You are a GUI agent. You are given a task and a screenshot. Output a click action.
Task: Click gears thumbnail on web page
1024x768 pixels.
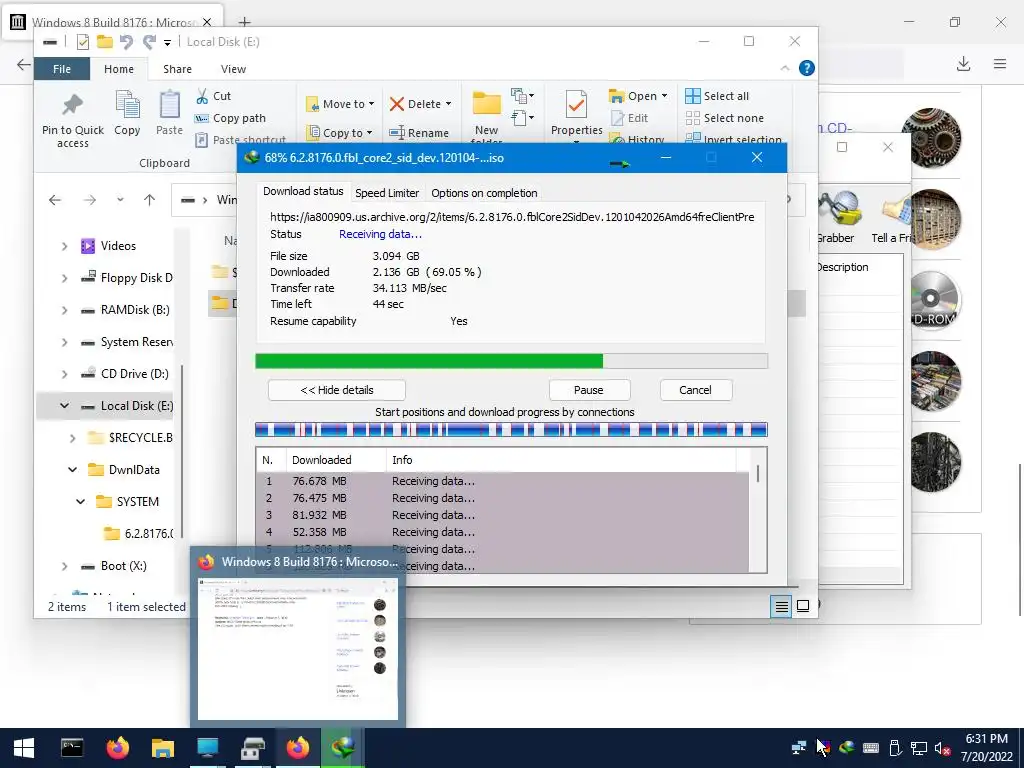point(931,139)
